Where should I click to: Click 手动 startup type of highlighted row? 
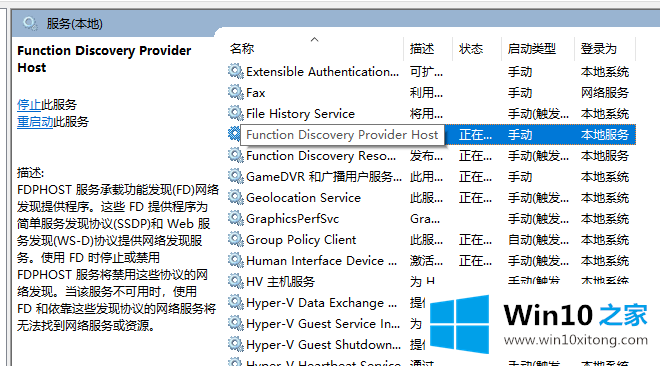click(520, 135)
